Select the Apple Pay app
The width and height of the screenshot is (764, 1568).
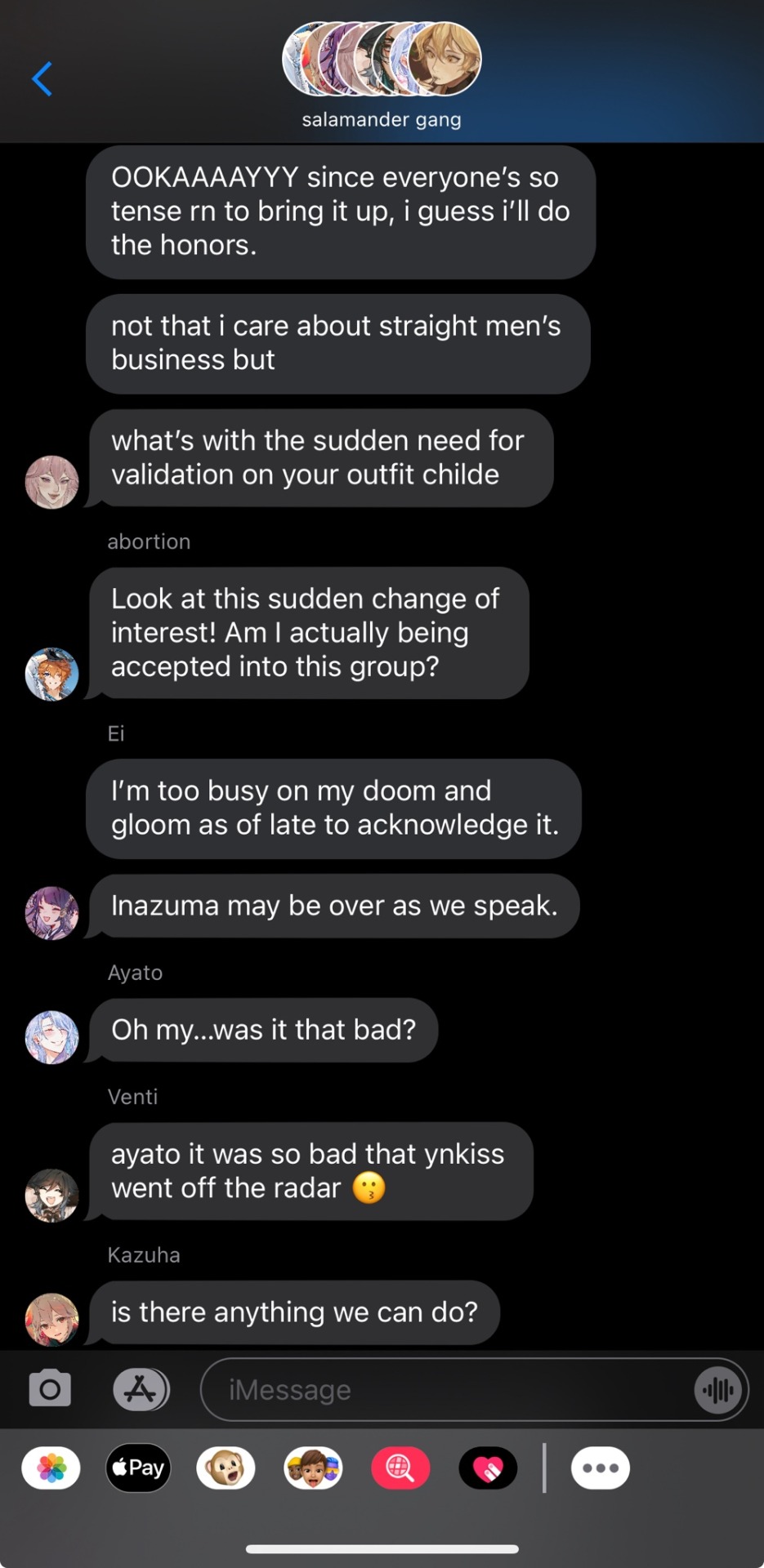coord(138,1468)
